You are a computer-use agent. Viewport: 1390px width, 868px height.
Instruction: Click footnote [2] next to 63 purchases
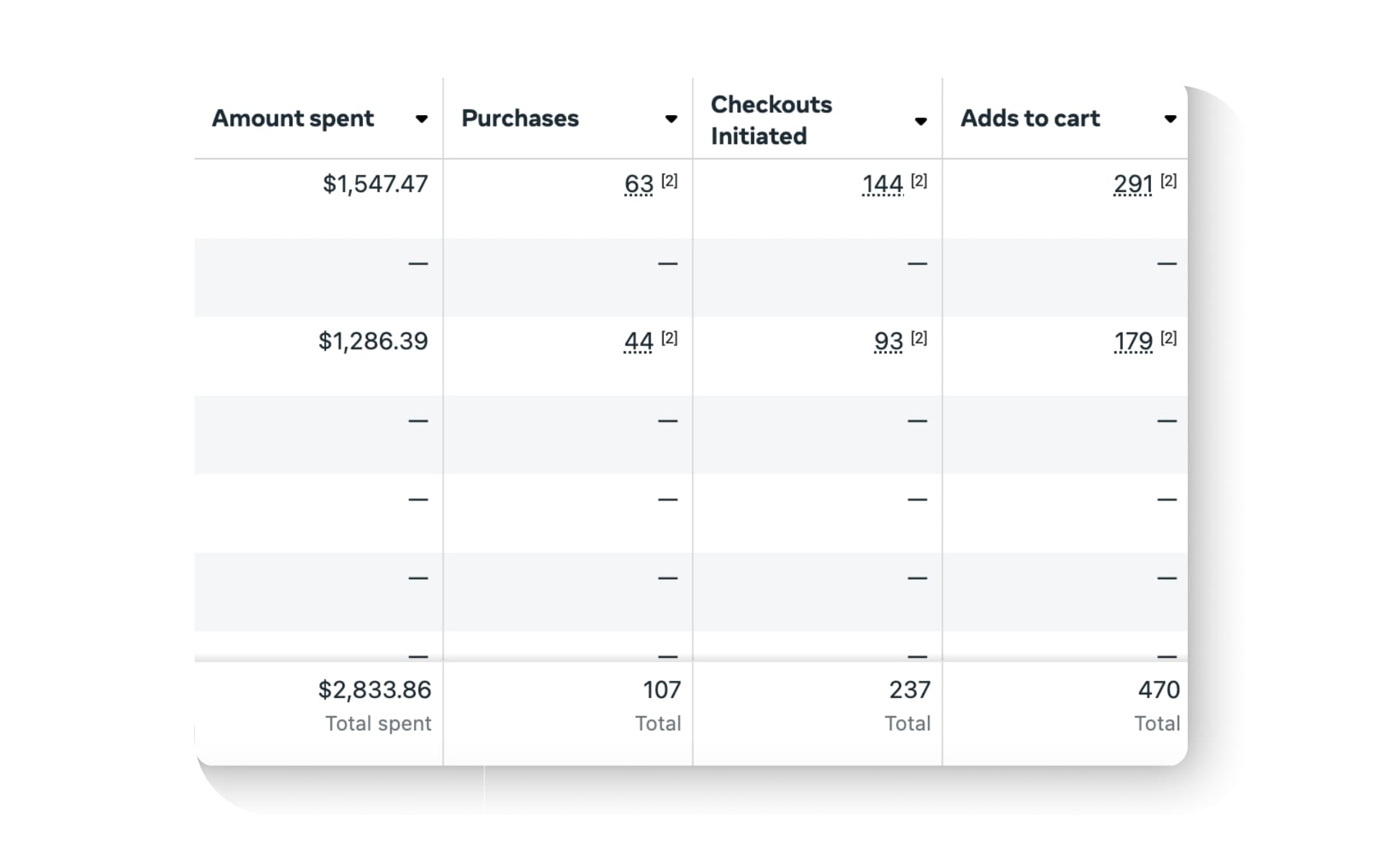[669, 181]
